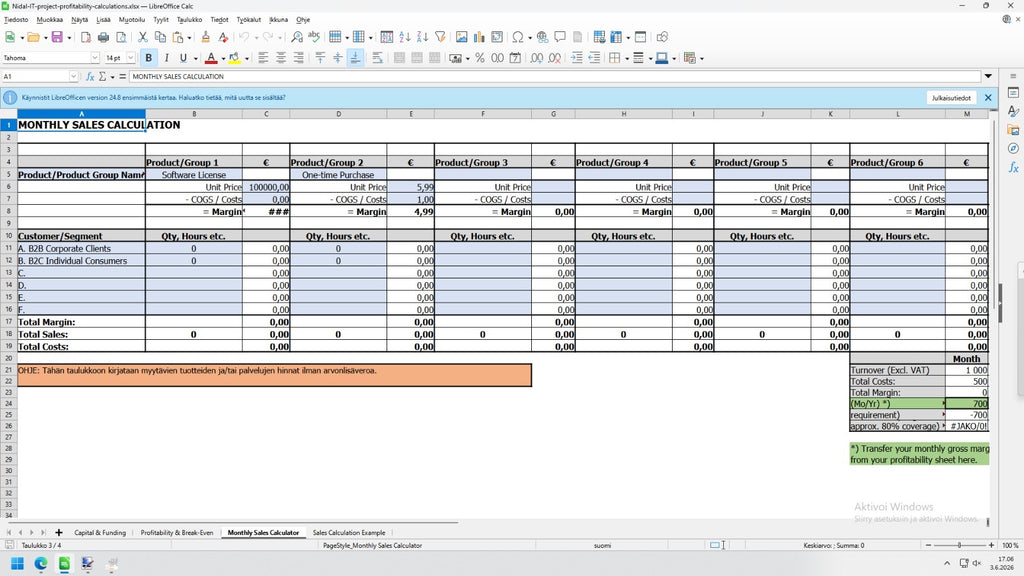1024x576 pixels.
Task: Align text right
Action: [x=298, y=58]
